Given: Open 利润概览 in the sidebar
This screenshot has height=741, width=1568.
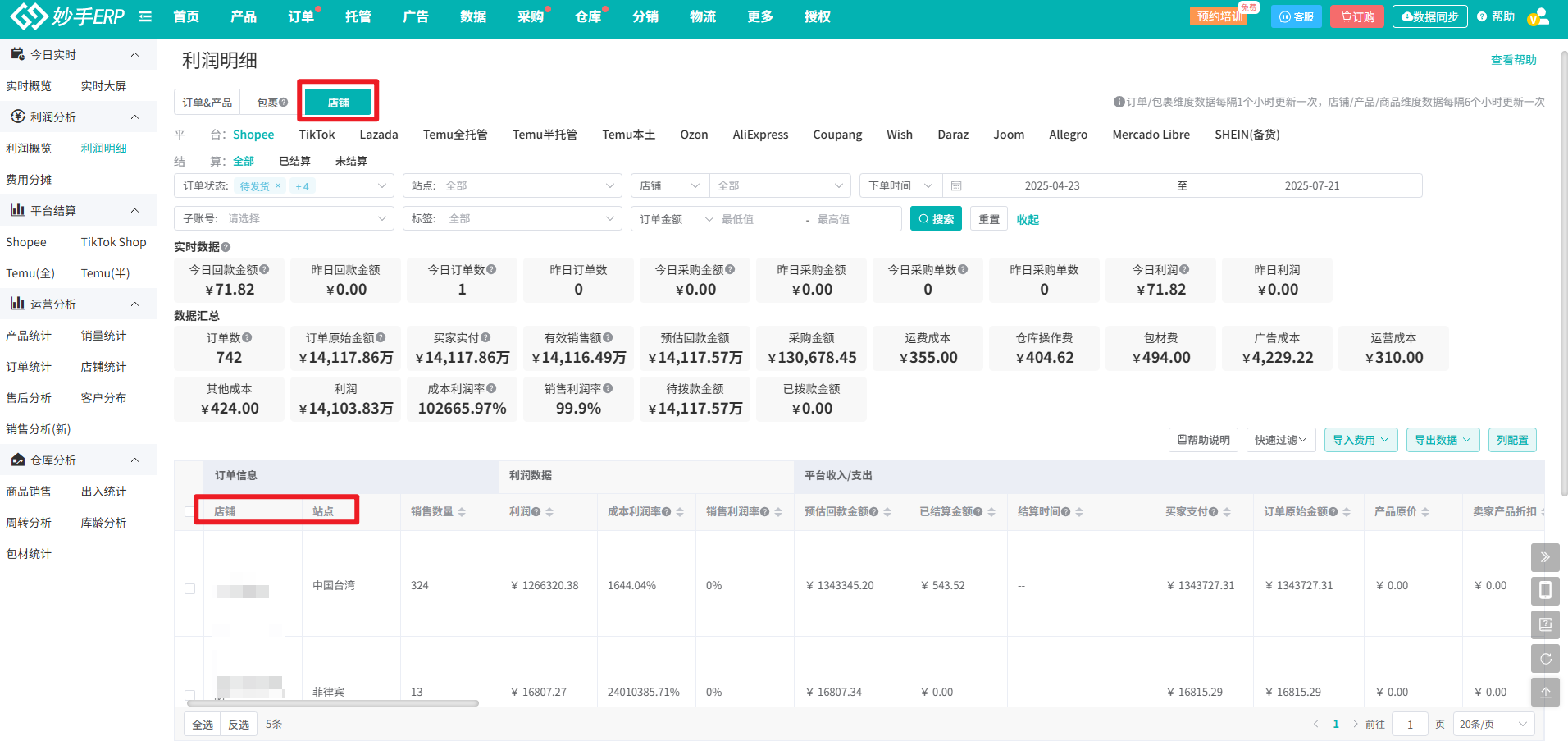Looking at the screenshot, I should 29,149.
